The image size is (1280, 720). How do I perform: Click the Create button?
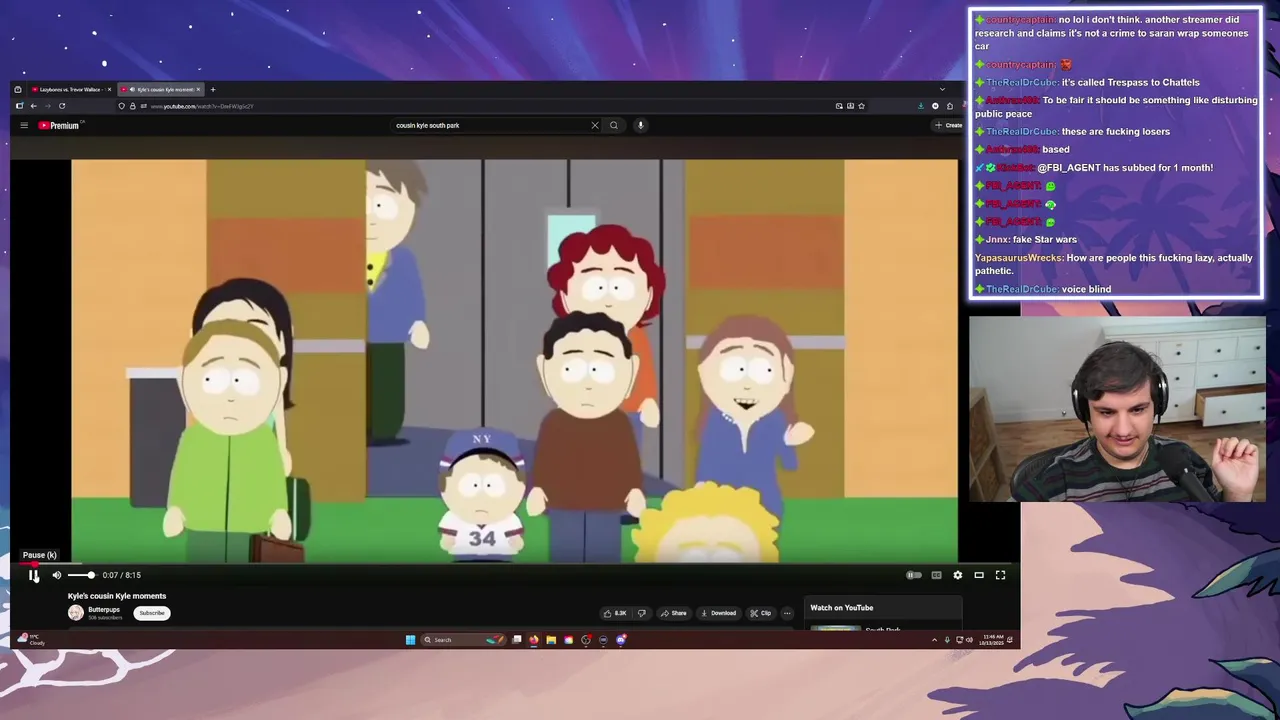click(x=948, y=125)
